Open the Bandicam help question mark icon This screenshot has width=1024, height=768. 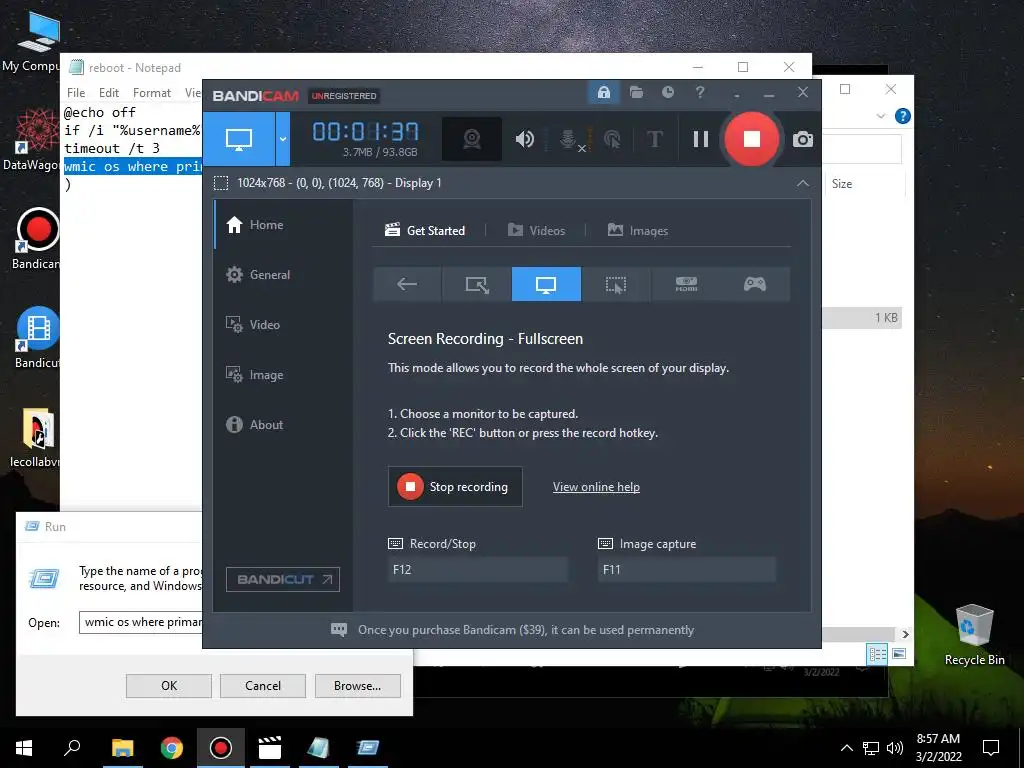click(699, 92)
